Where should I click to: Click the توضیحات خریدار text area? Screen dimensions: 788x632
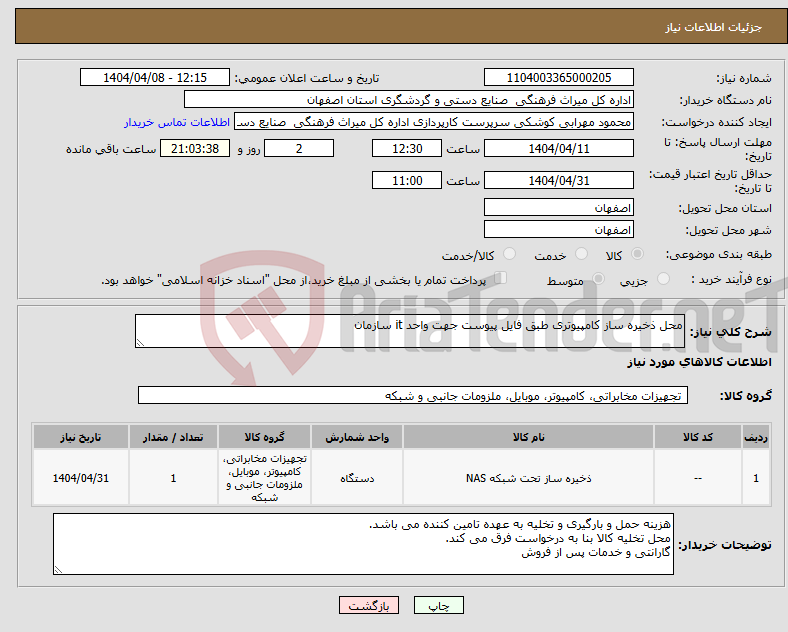(363, 544)
